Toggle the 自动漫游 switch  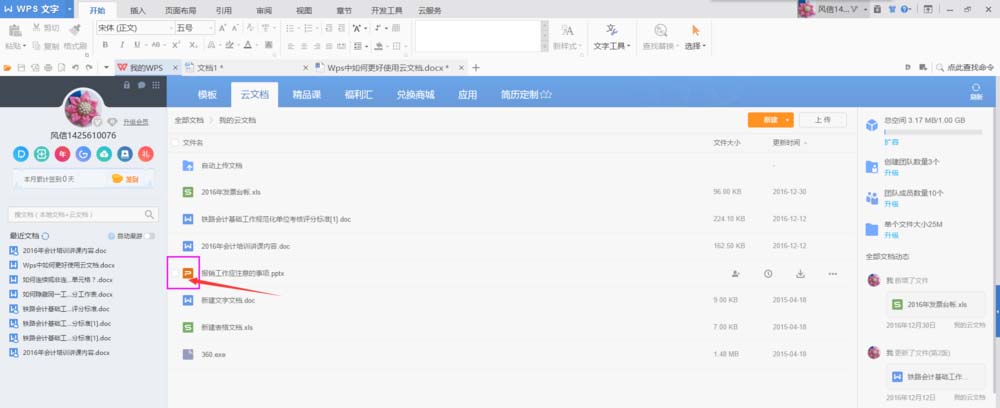pyautogui.click(x=149, y=236)
